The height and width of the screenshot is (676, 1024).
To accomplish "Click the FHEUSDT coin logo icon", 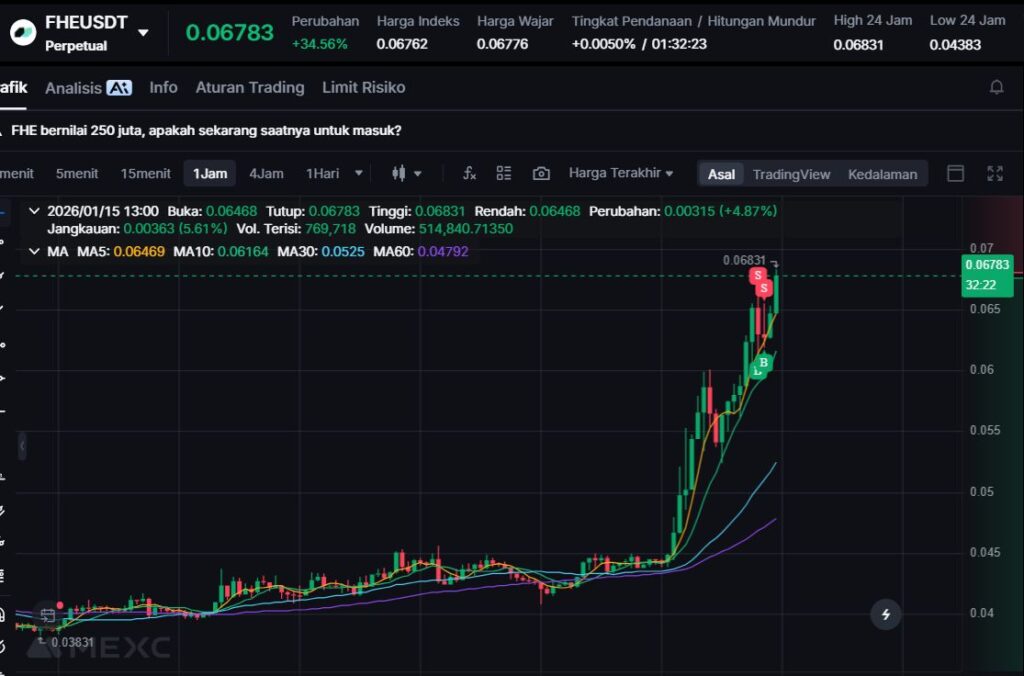I will click(x=22, y=32).
